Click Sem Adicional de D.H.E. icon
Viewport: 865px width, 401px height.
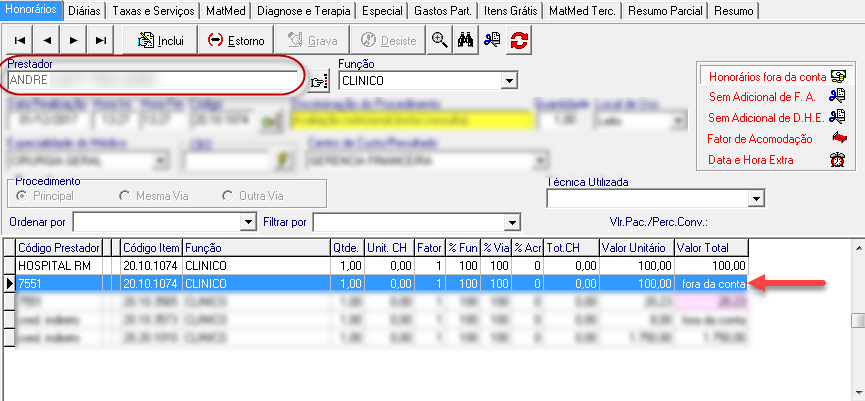click(x=837, y=116)
